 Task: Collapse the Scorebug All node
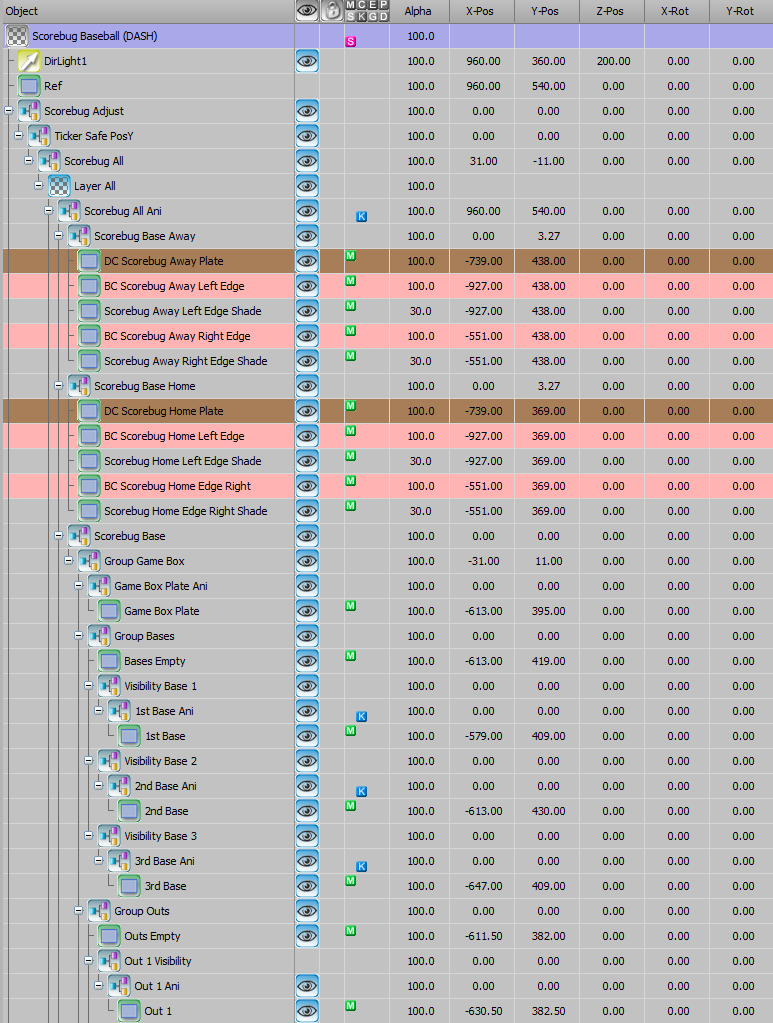pyautogui.click(x=29, y=160)
